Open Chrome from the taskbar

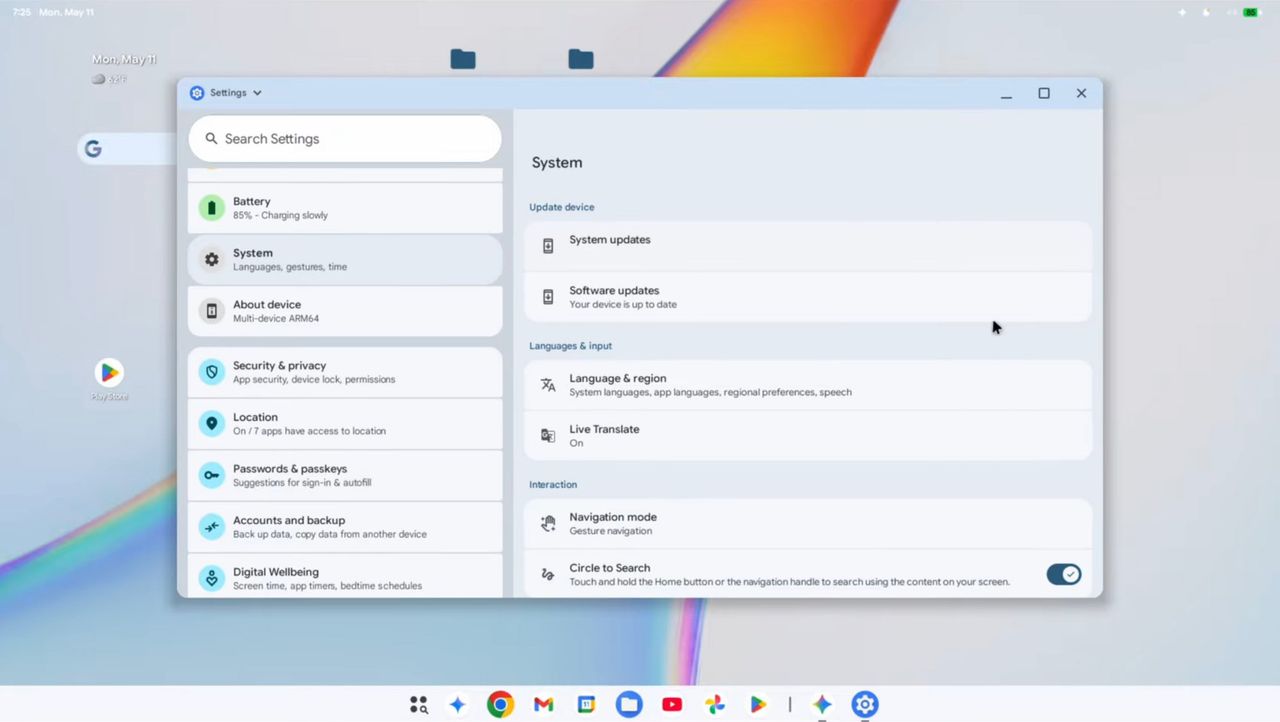(501, 705)
